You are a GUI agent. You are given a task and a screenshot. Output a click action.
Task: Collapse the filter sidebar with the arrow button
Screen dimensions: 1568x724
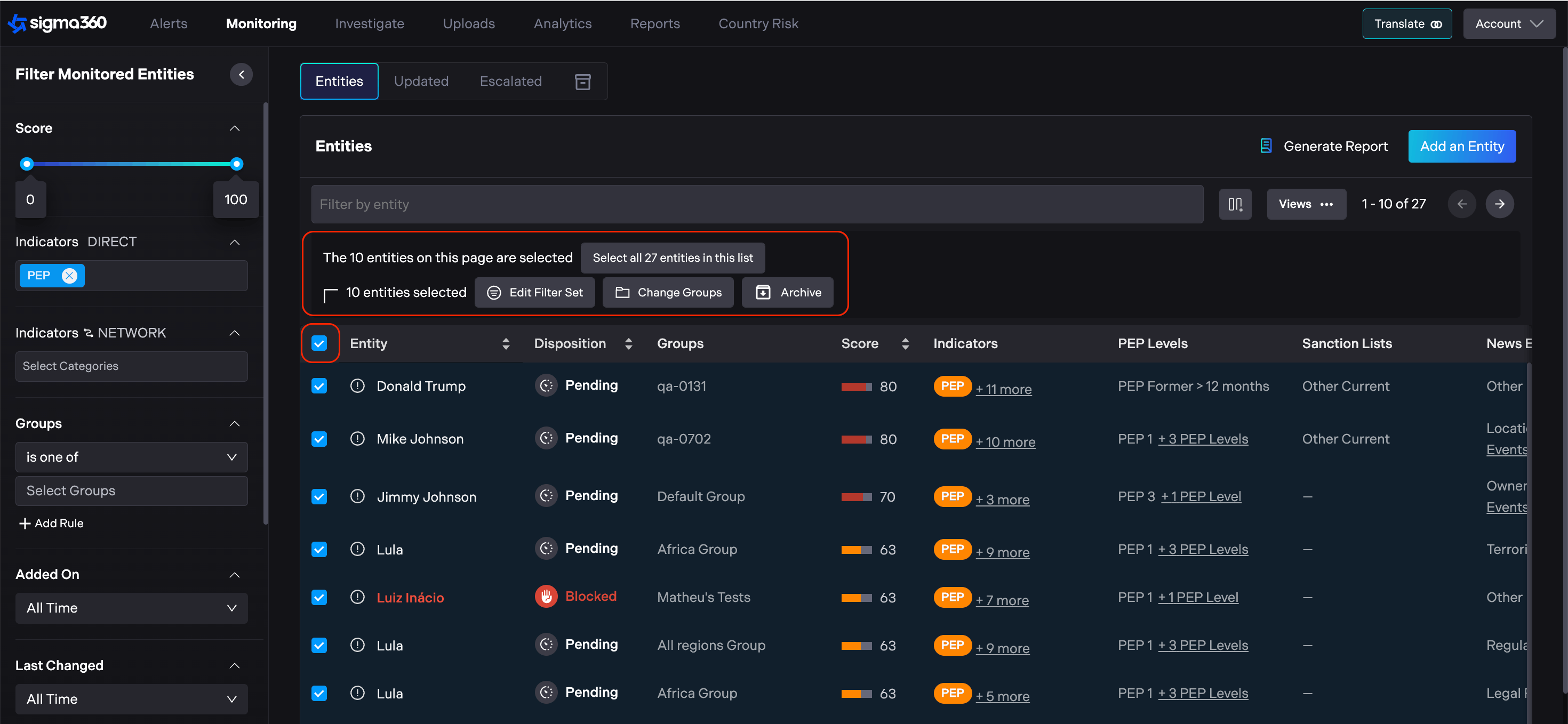click(x=241, y=74)
